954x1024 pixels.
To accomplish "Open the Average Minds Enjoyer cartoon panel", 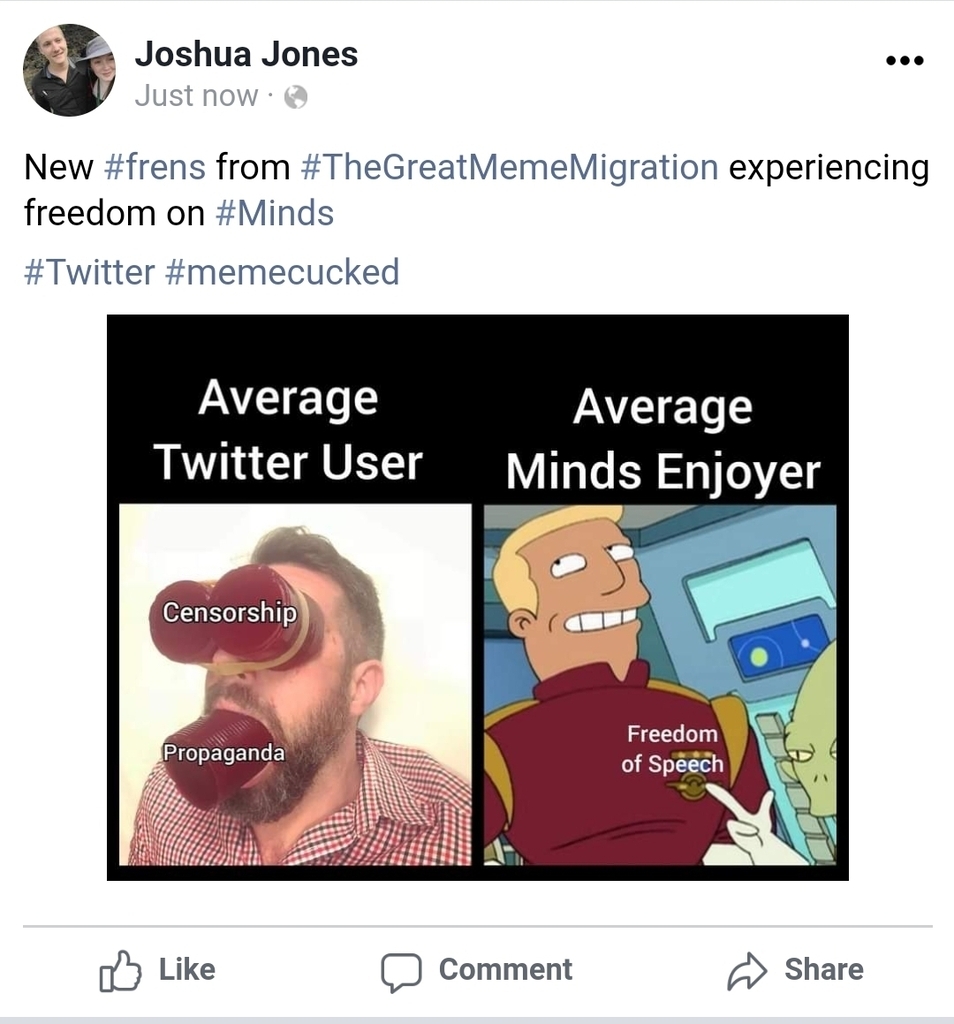I will click(x=660, y=685).
